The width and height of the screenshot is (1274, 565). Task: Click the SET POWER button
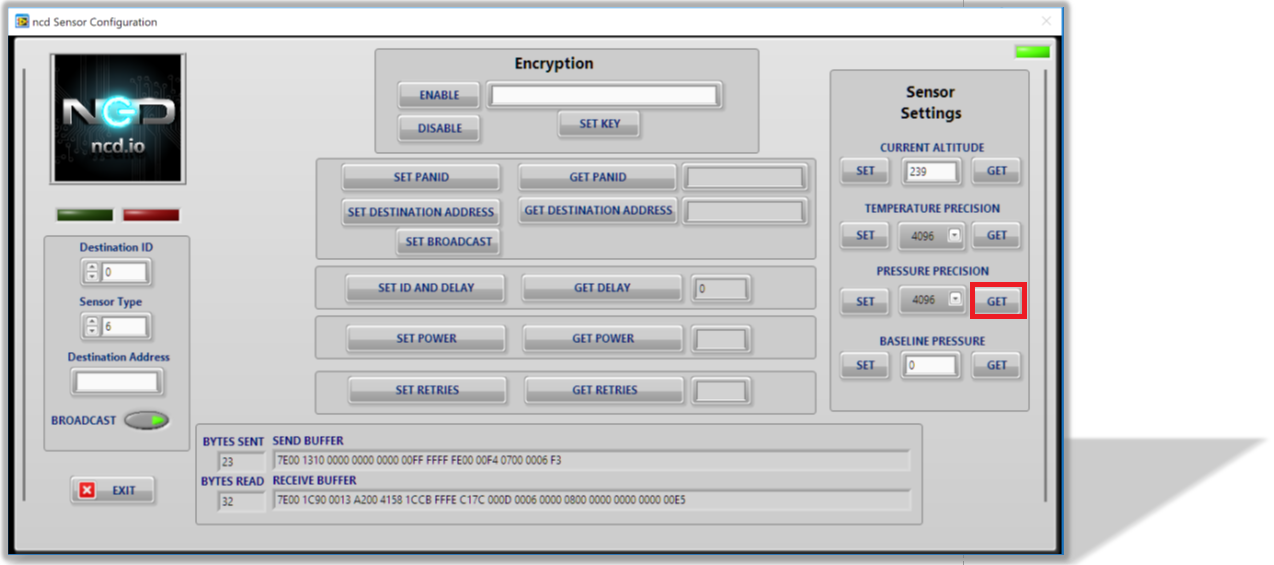point(426,339)
